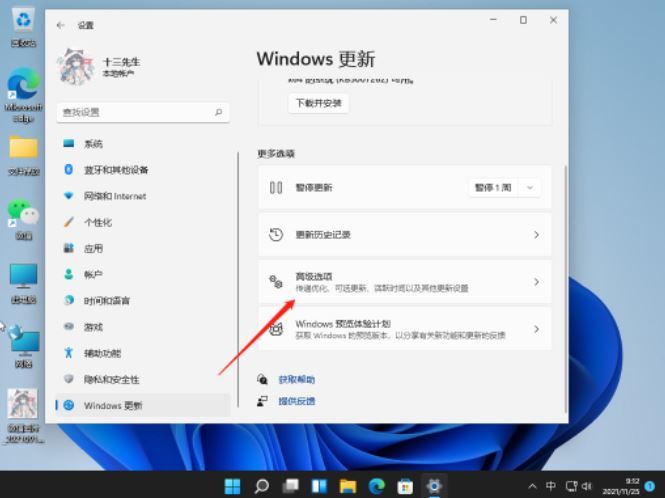Viewport: 665px width, 498px height.
Task: Click the 查找设置 search field
Action: tap(135, 113)
